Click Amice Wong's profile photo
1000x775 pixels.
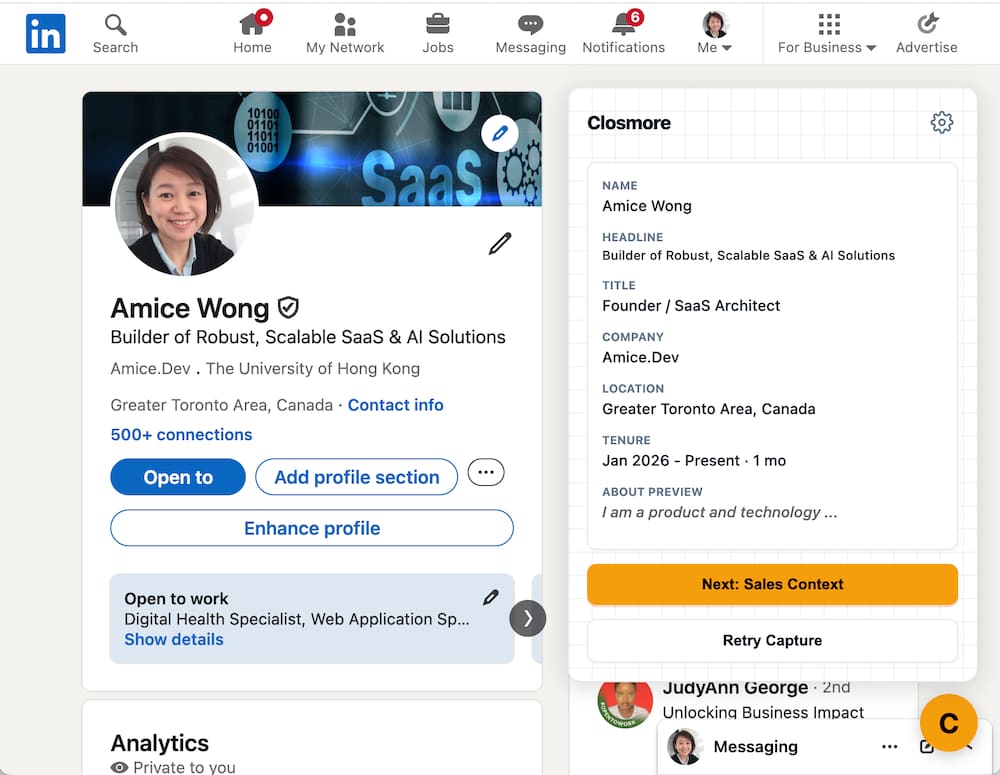click(x=184, y=205)
